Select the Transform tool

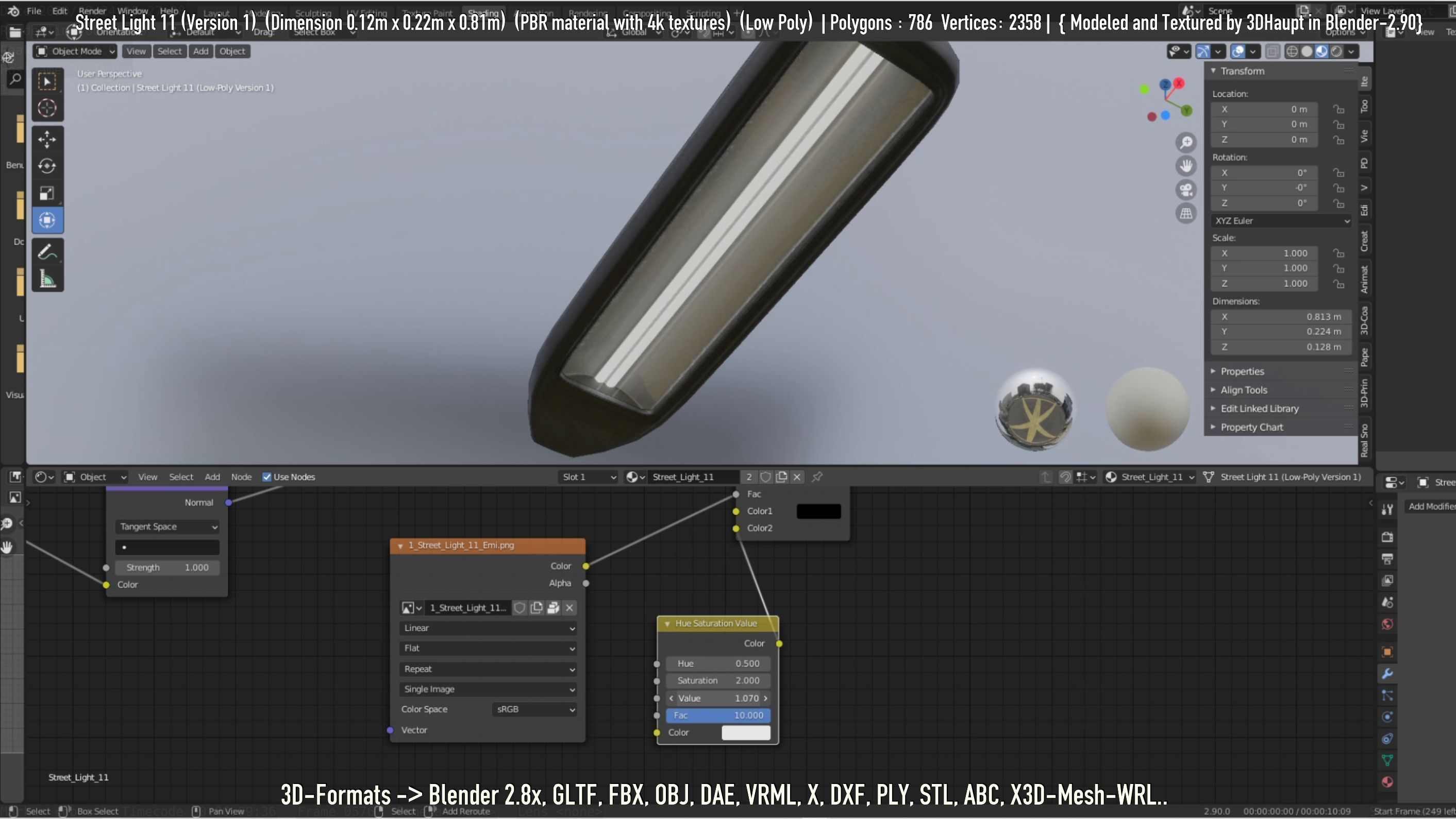pyautogui.click(x=47, y=220)
